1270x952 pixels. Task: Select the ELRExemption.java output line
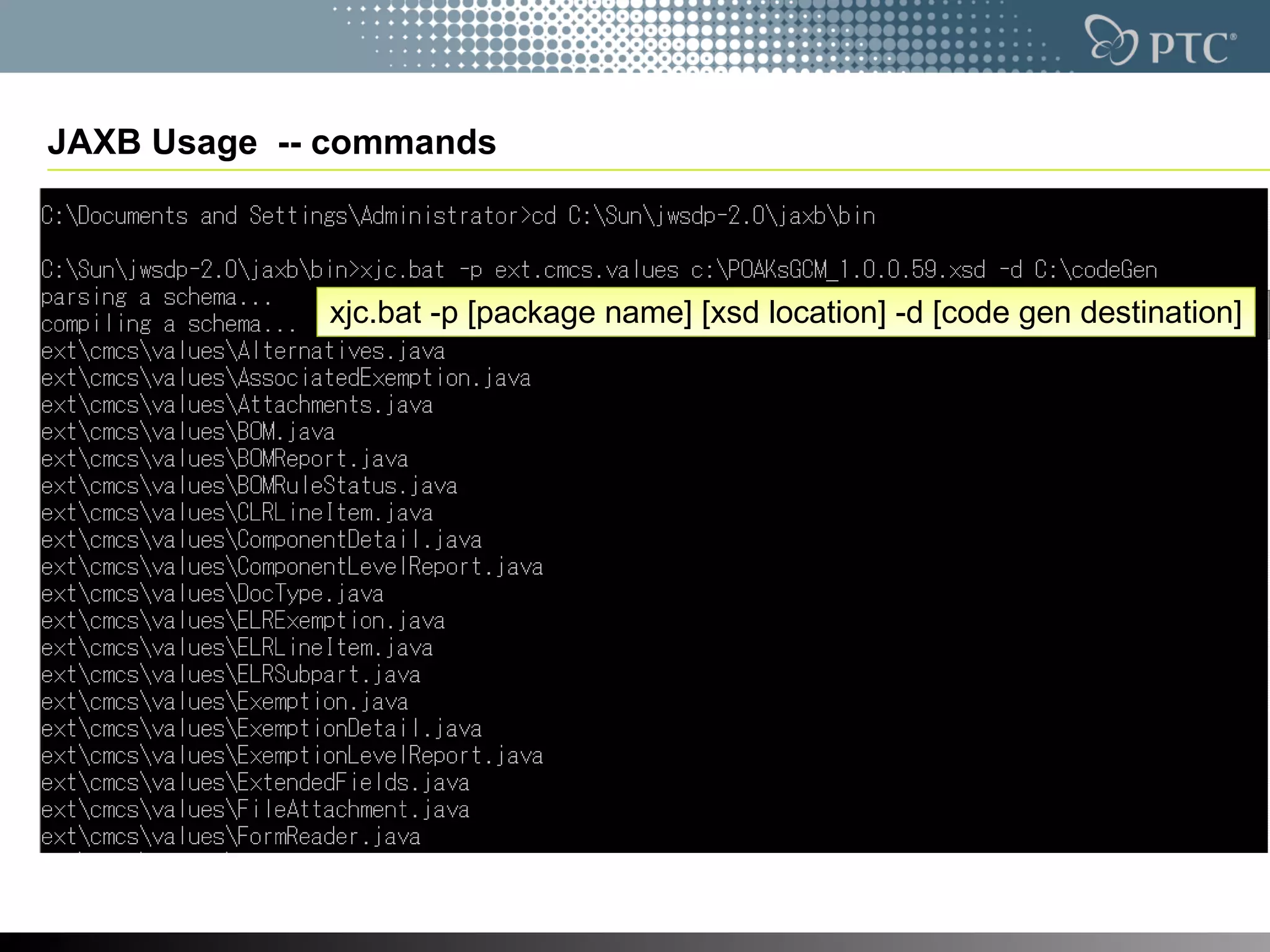243,621
